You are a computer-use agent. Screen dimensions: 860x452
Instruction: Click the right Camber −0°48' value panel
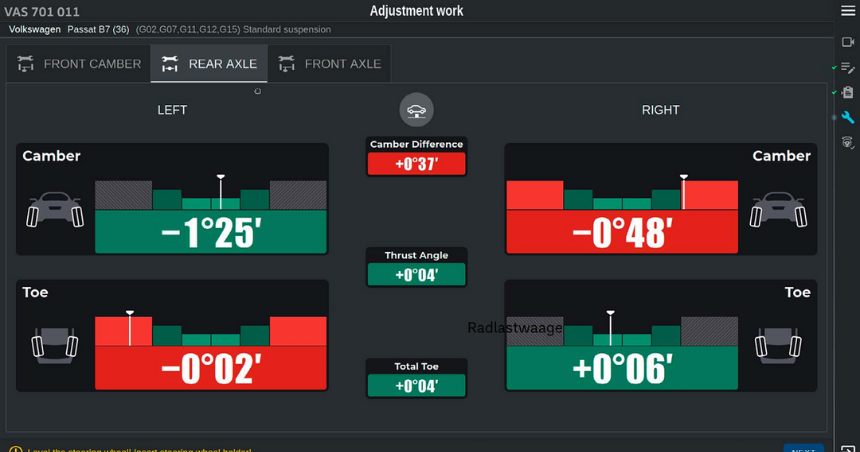pos(622,233)
